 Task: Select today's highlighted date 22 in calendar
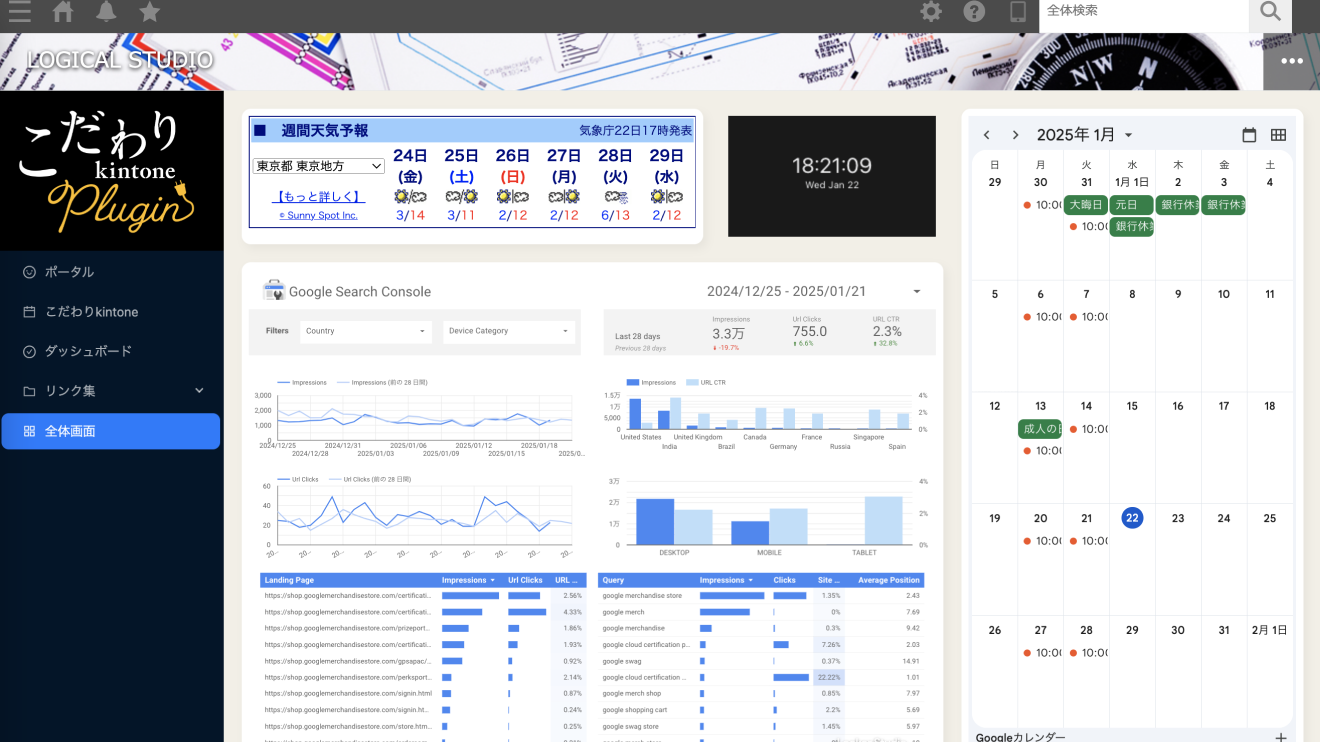[x=1132, y=518]
